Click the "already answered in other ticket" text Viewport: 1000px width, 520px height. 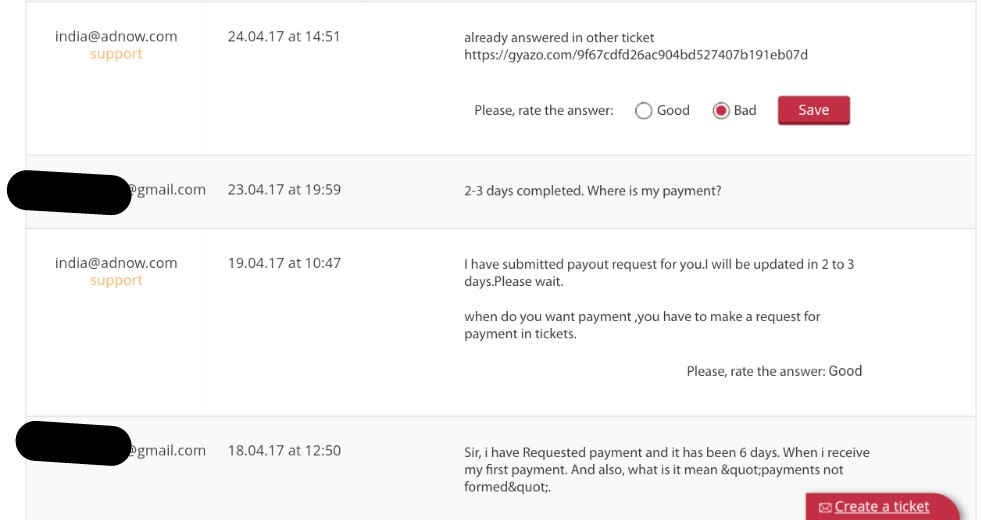coord(559,37)
